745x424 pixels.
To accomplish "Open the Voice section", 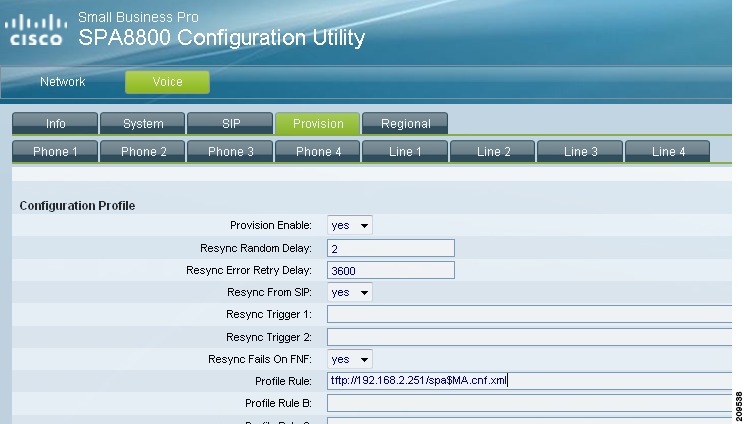I will pyautogui.click(x=167, y=82).
